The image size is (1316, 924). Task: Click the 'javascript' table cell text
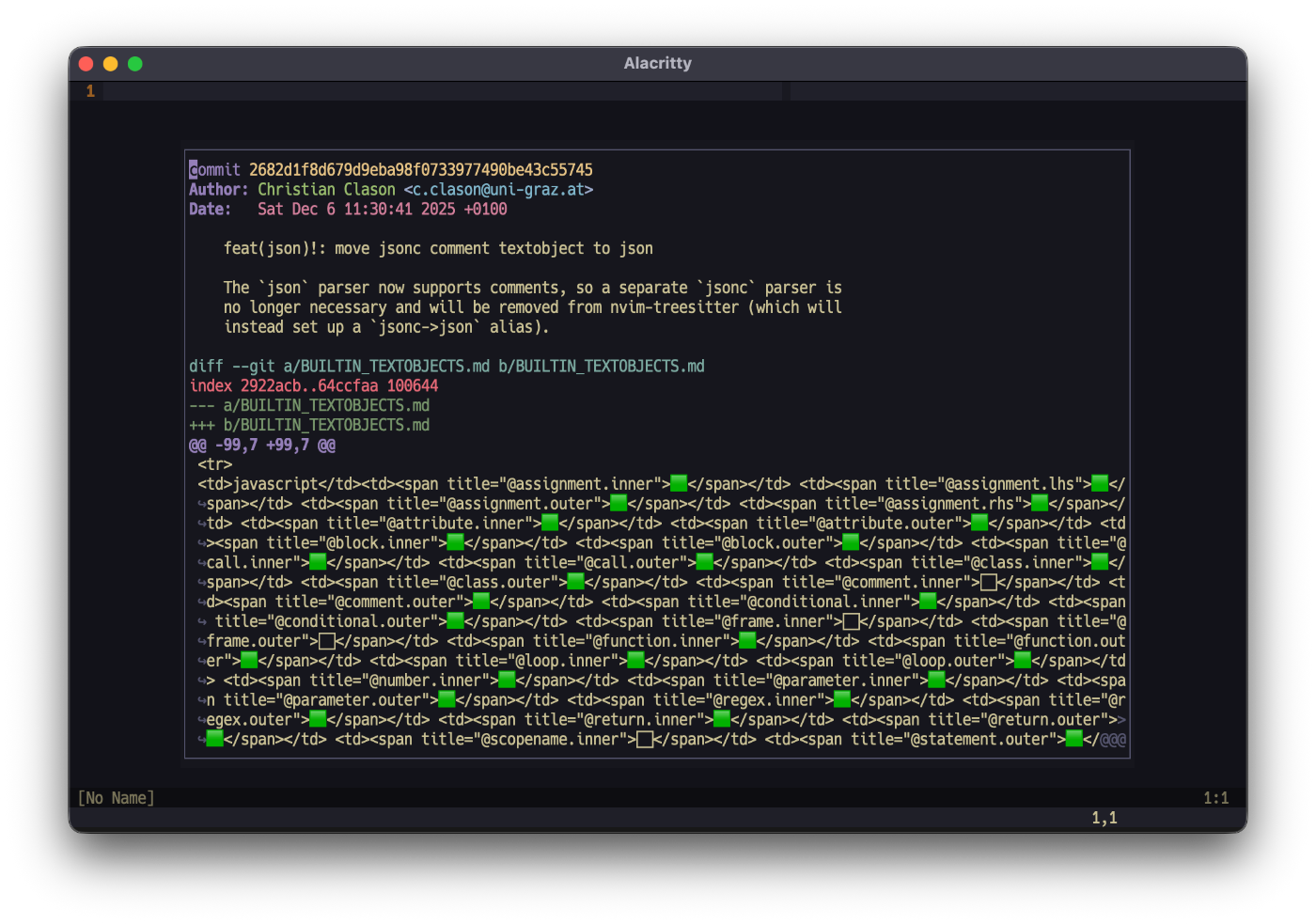(x=275, y=484)
